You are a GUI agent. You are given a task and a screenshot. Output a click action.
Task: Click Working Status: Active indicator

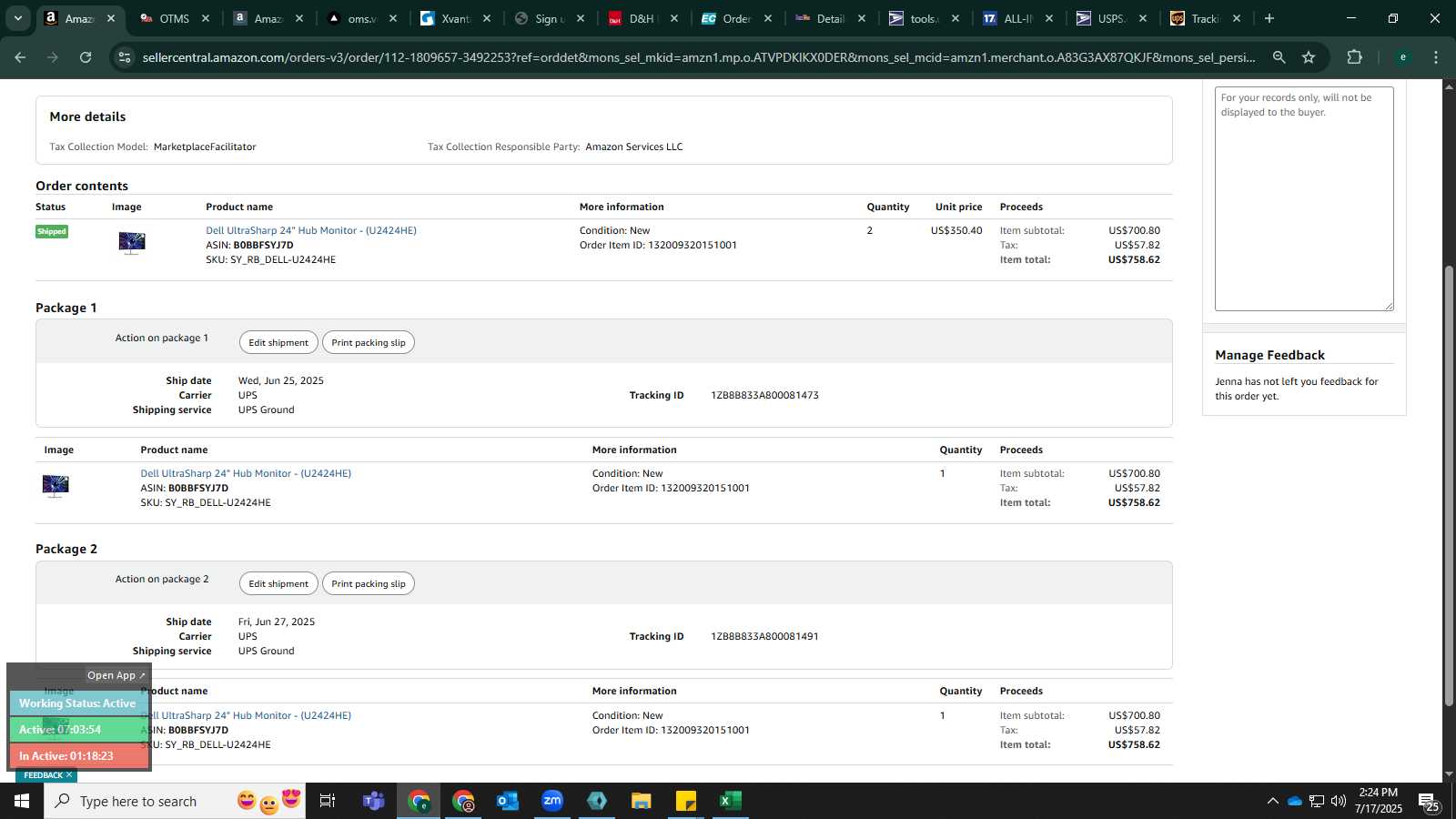tap(77, 703)
